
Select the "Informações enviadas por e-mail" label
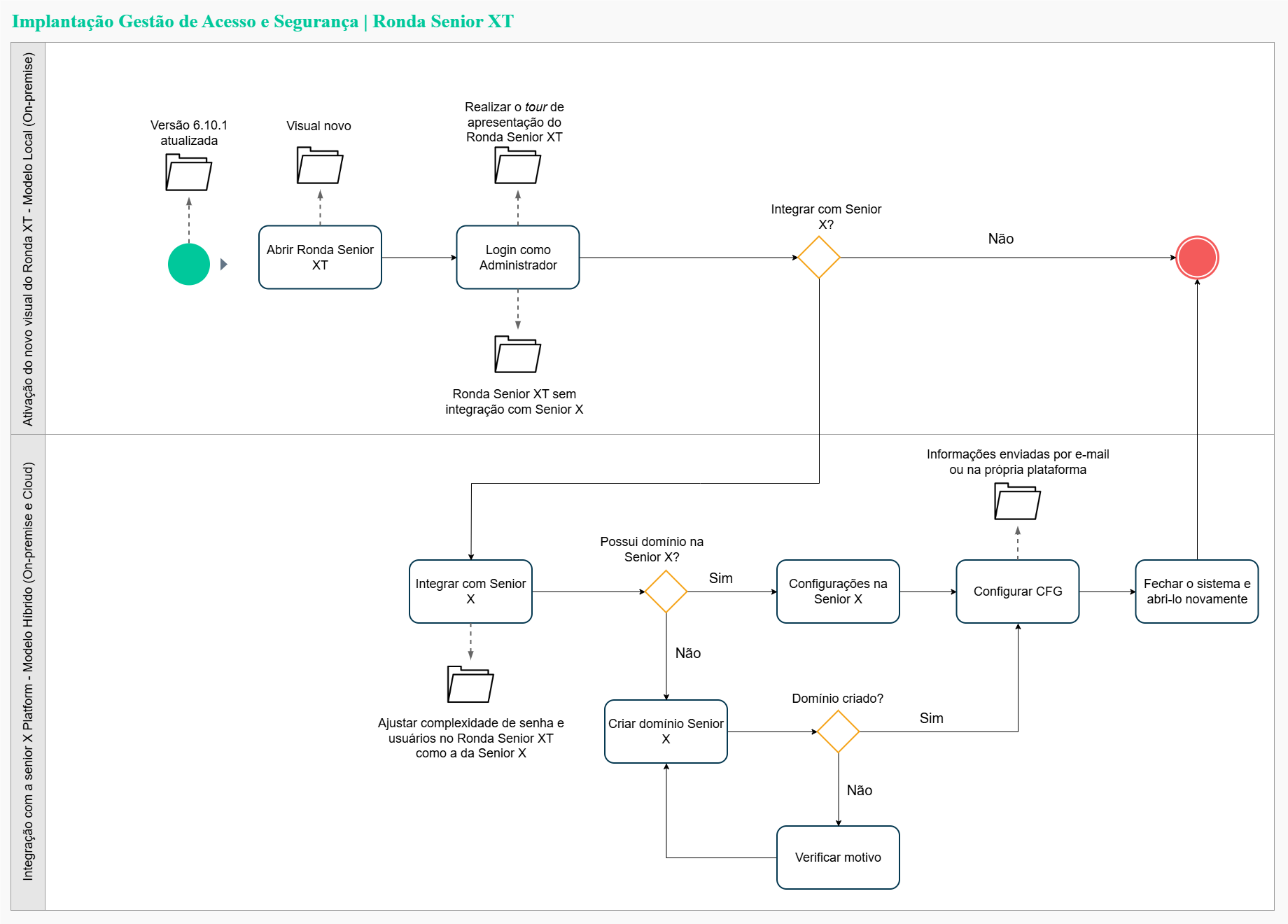(1018, 462)
